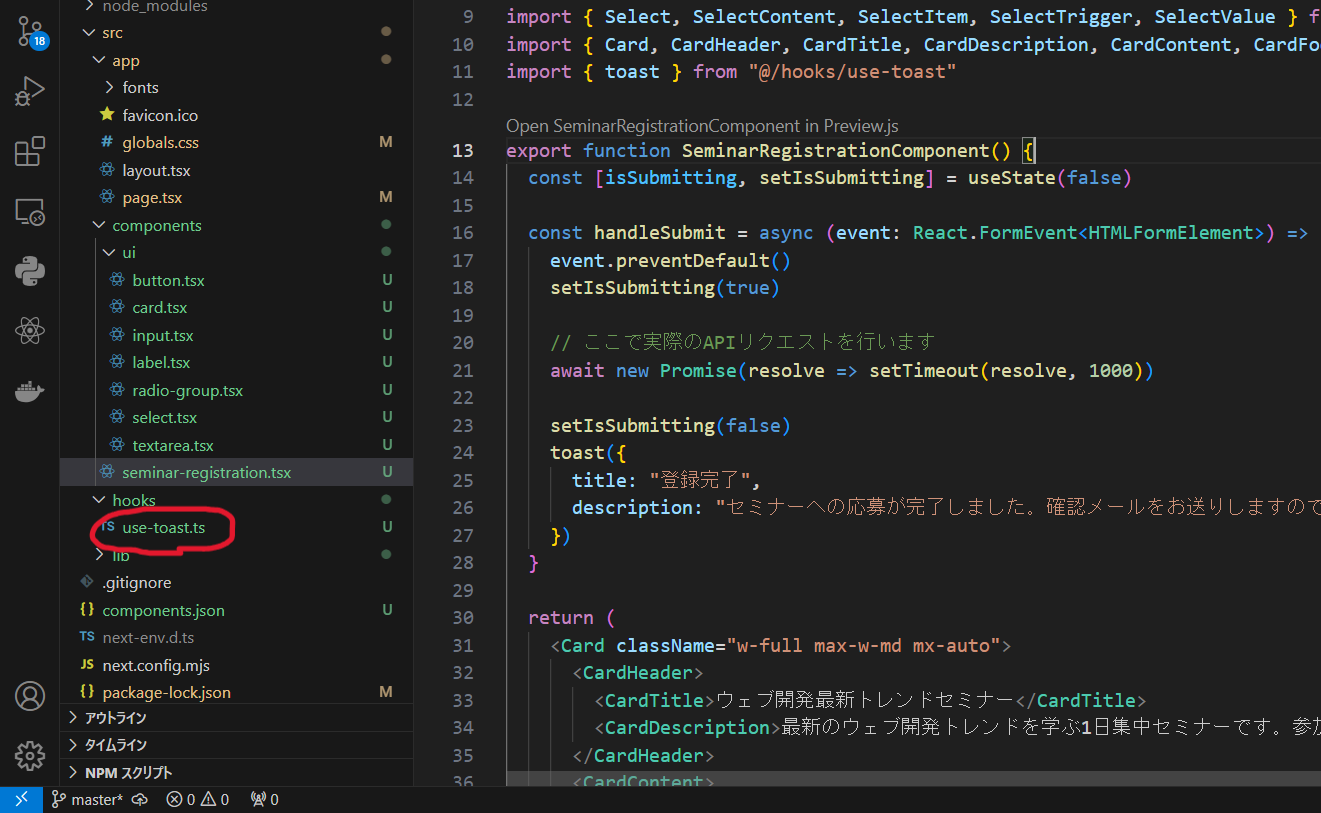Image resolution: width=1321 pixels, height=813 pixels.
Task: Open the Remote Explorer view
Action: (x=30, y=211)
